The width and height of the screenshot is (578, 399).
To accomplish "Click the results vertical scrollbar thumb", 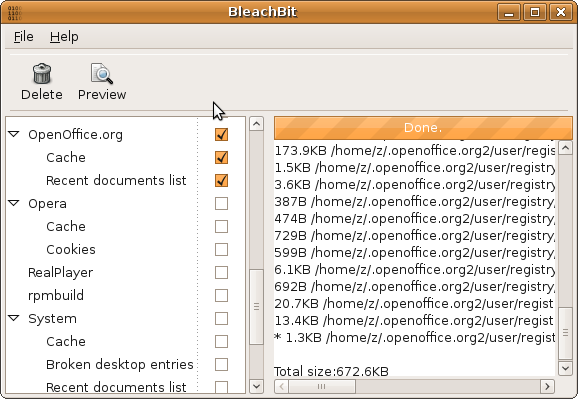I will click(565, 333).
